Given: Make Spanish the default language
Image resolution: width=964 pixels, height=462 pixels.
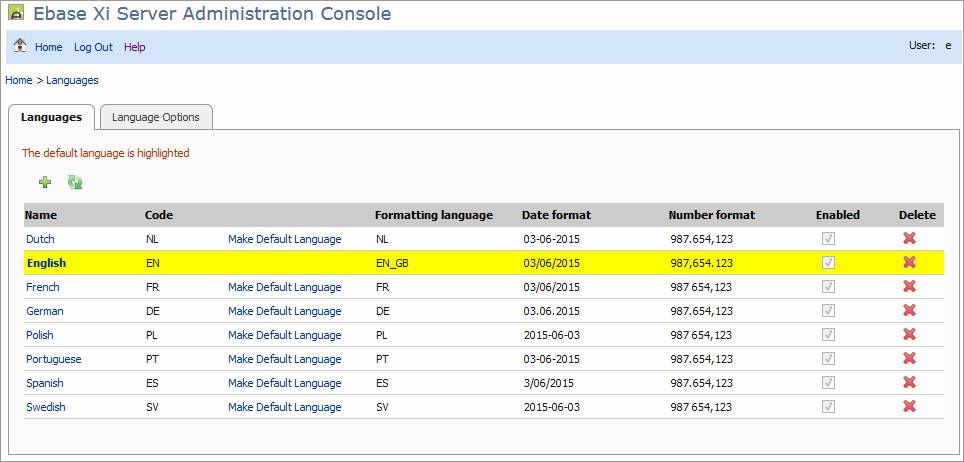Looking at the screenshot, I should [x=285, y=383].
